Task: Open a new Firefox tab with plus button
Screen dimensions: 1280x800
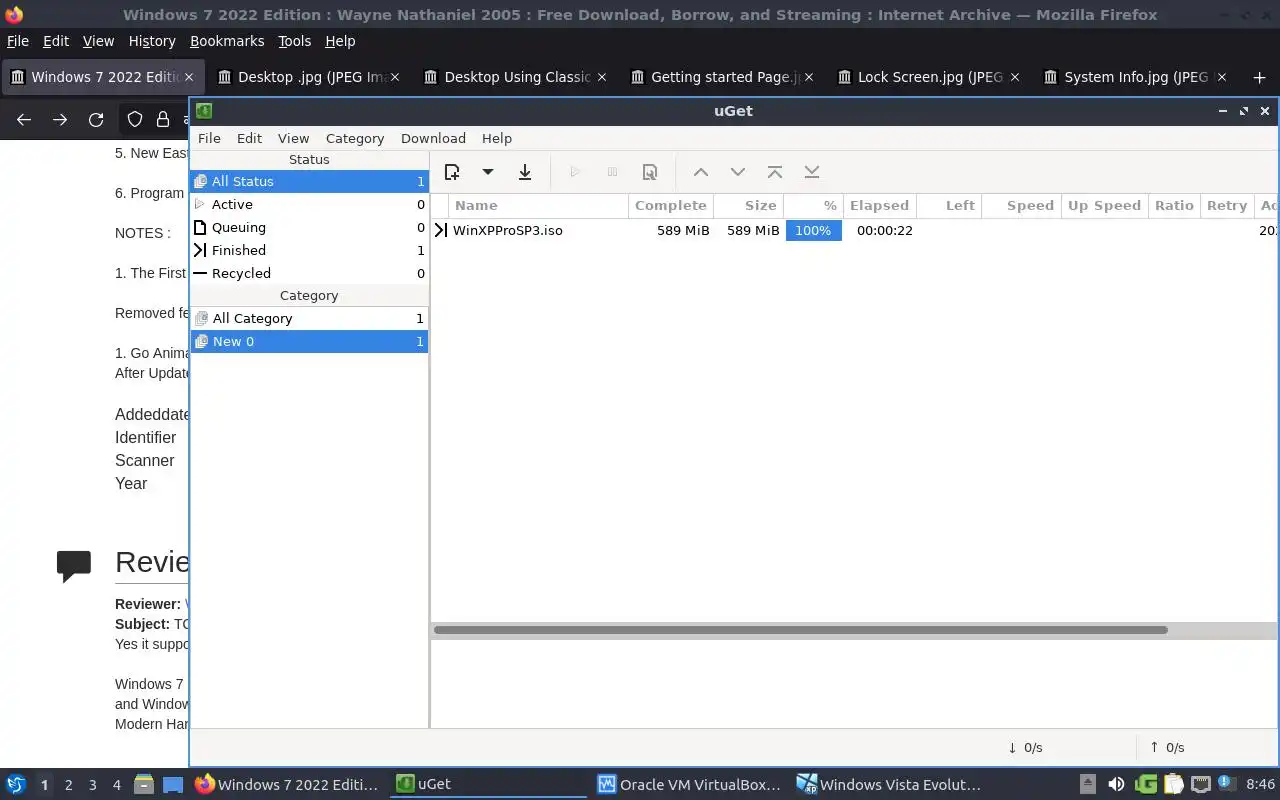Action: pos(1259,77)
